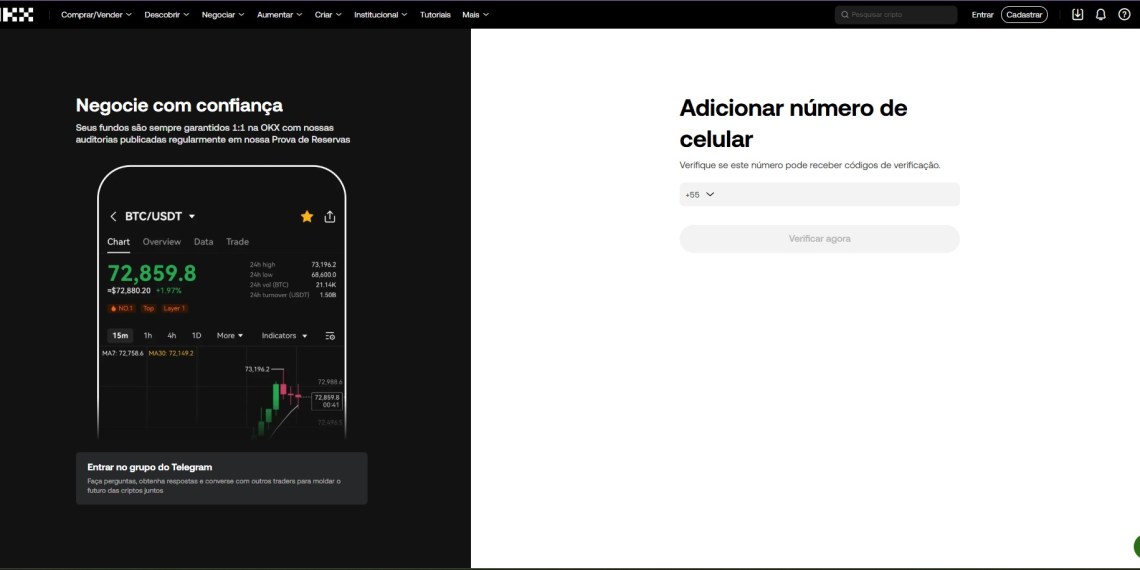Open the Institucional menu
This screenshot has width=1140, height=570.
coord(381,15)
